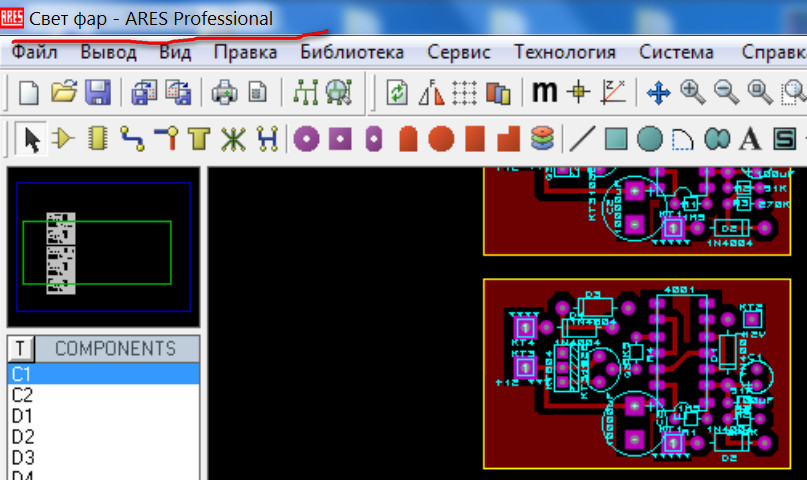
Task: Click the netlist/ISIS green tree icon
Action: pyautogui.click(x=305, y=93)
